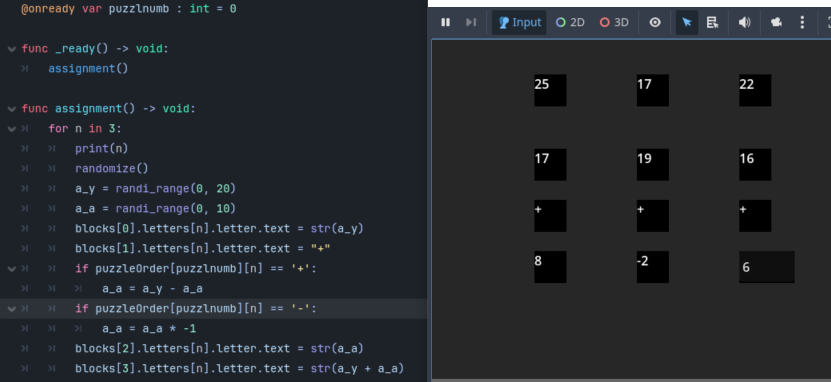This screenshot has height=382, width=831.
Task: Click the plus block above the 8
Action: [550, 216]
